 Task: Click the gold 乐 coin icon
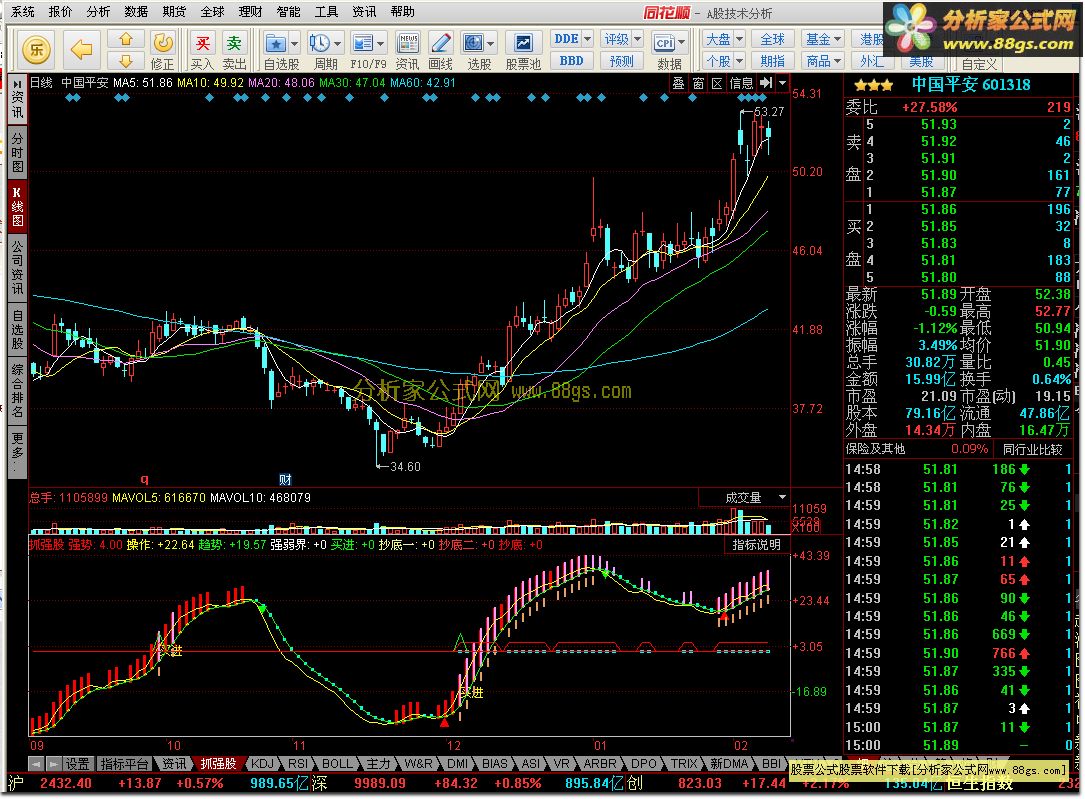point(37,49)
